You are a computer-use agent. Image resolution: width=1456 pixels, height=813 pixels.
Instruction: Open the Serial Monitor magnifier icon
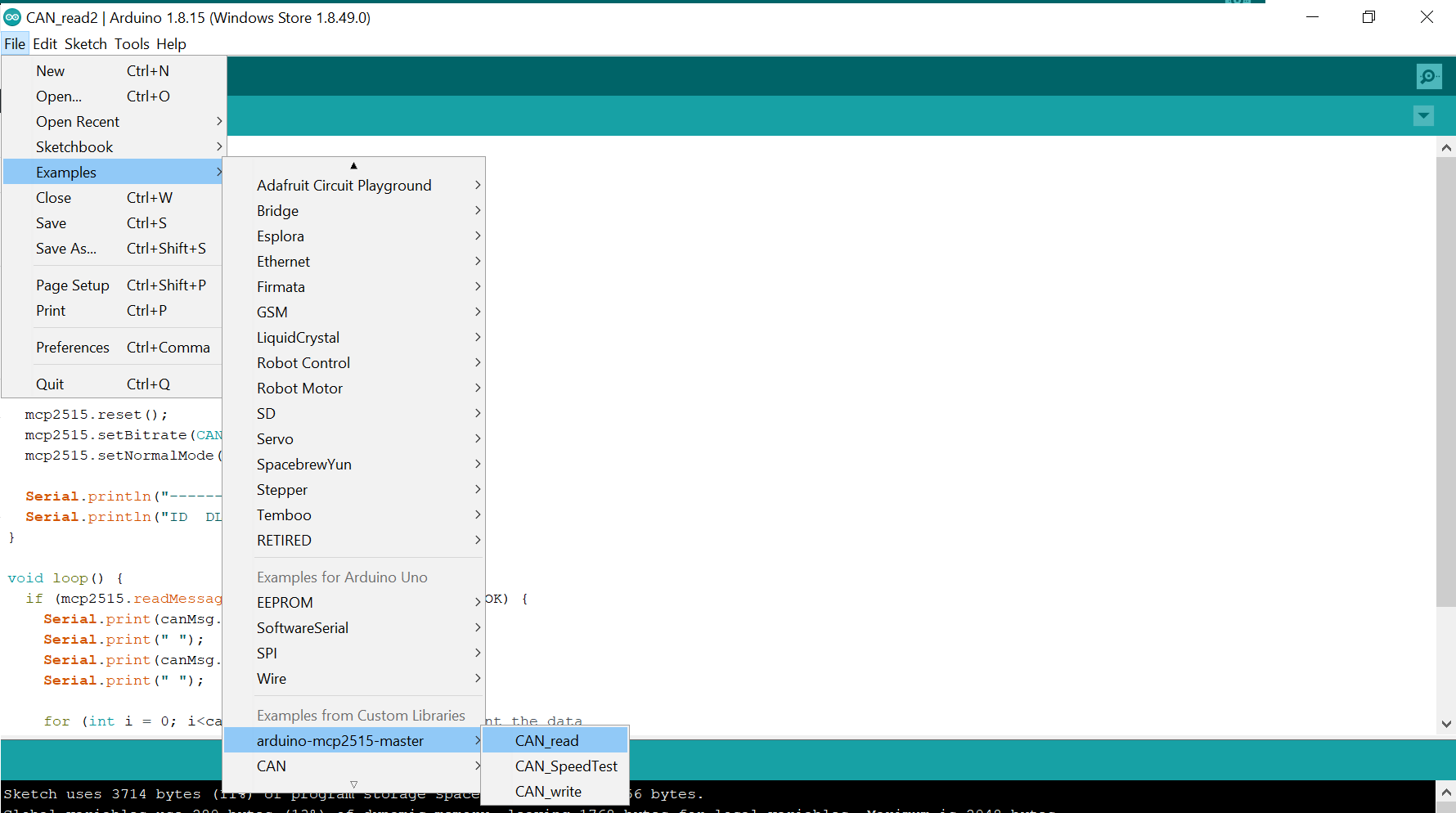click(1429, 76)
